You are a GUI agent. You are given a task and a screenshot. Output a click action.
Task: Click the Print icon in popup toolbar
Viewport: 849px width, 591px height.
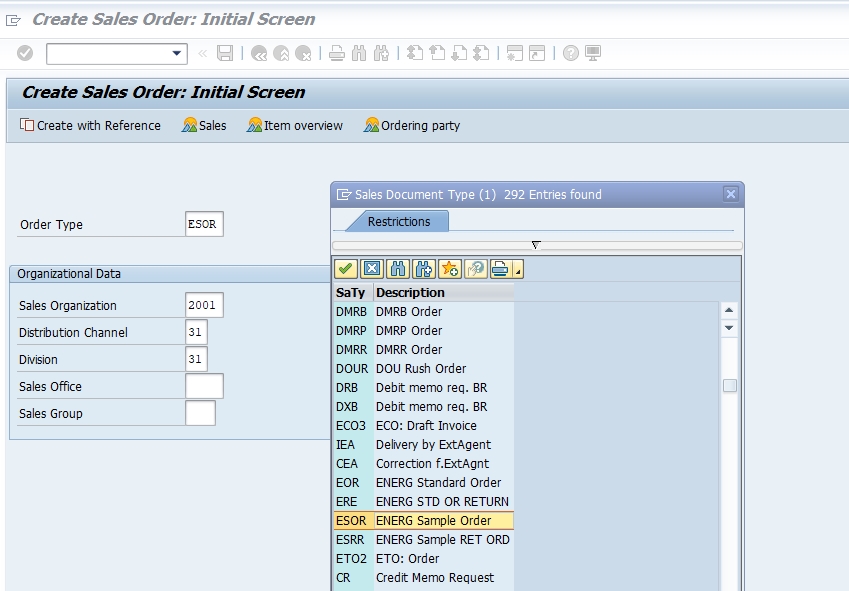pos(500,269)
